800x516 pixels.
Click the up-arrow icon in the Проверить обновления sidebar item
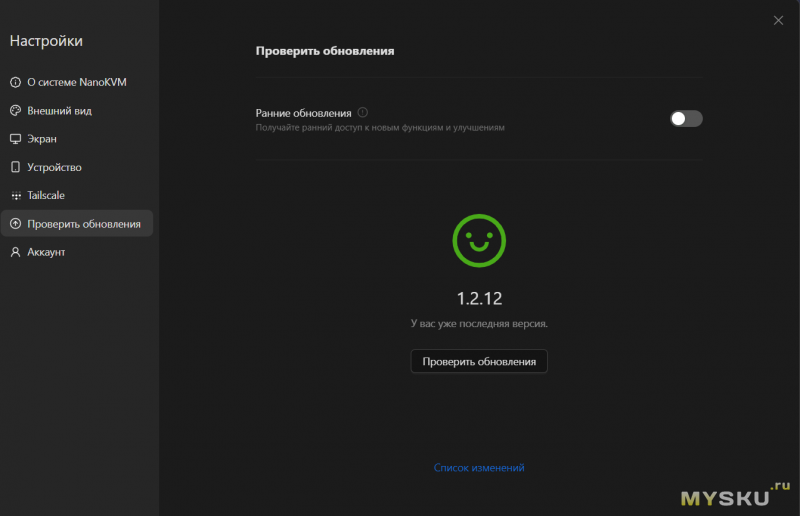tap(15, 224)
